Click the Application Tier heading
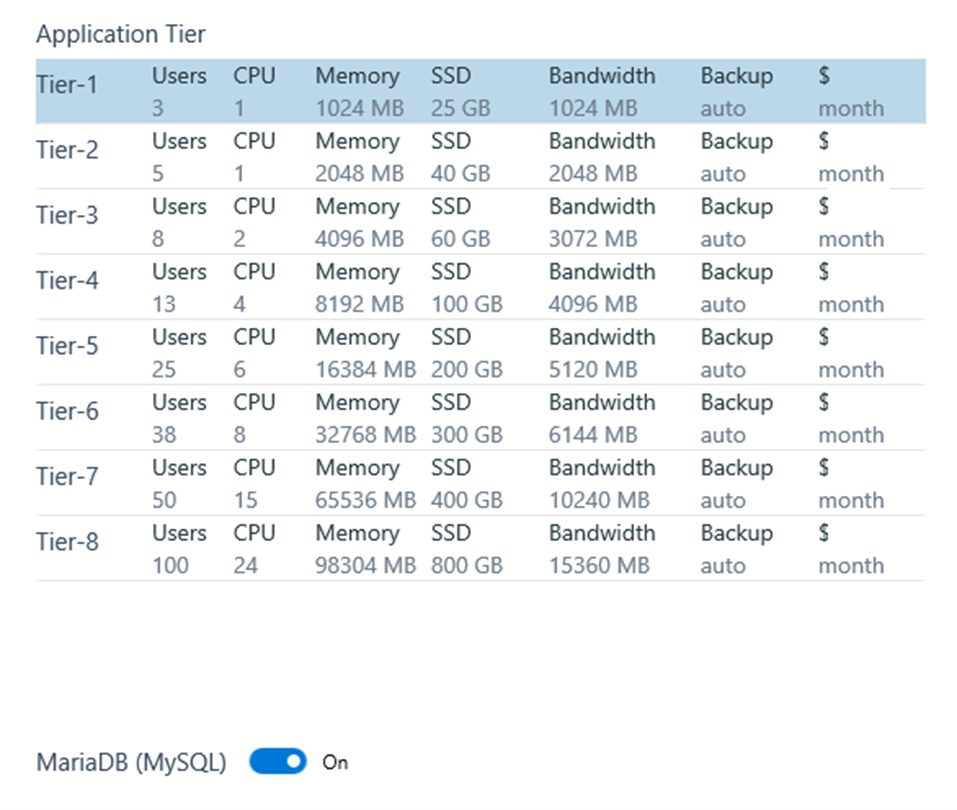This screenshot has width=957, height=810. tap(121, 34)
